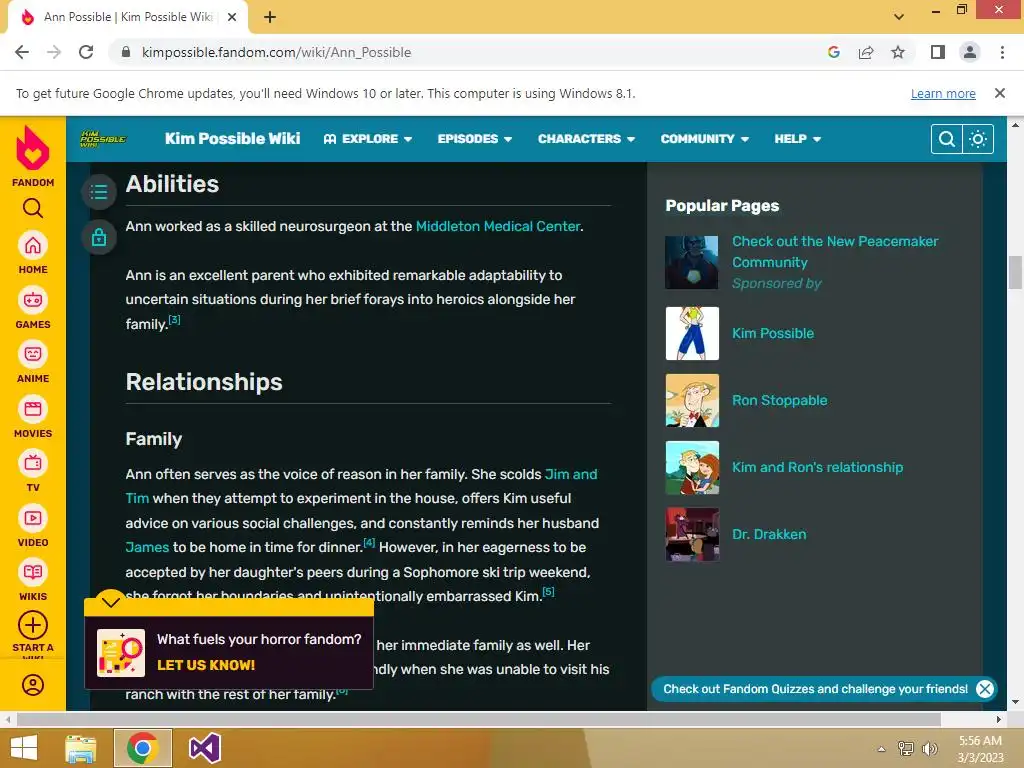
Task: Open the Chrome three-dot menu
Action: coord(1002,52)
